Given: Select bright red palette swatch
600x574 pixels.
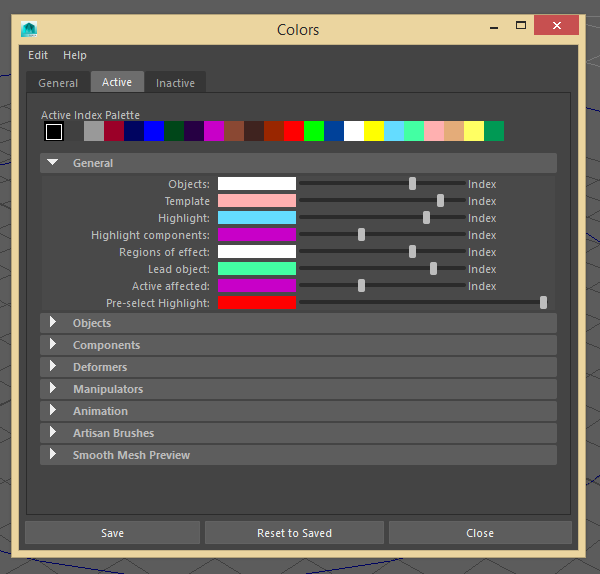Looking at the screenshot, I should point(294,131).
